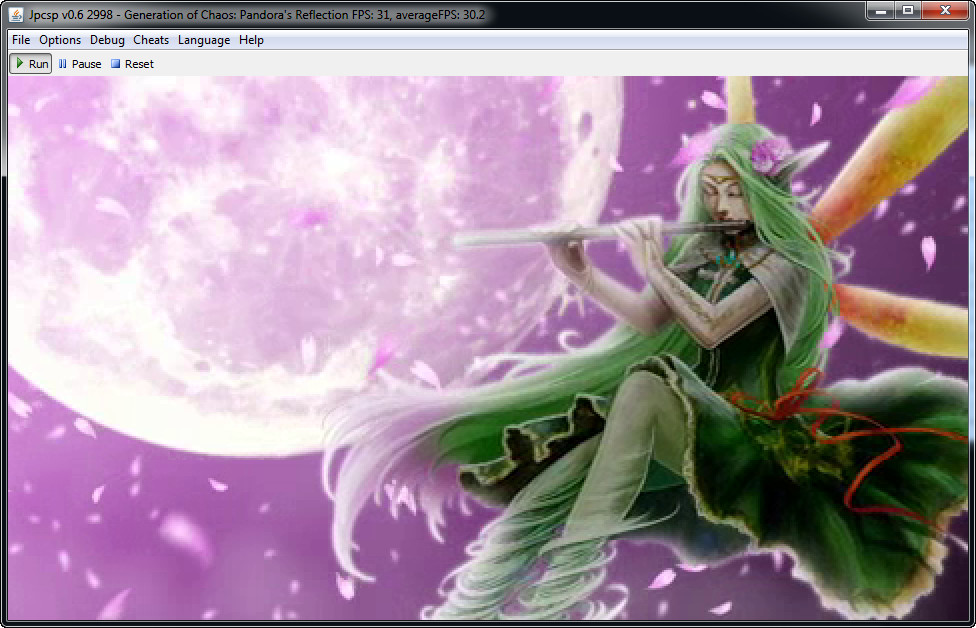Click the blue Reset square icon
The image size is (976, 628).
point(115,64)
